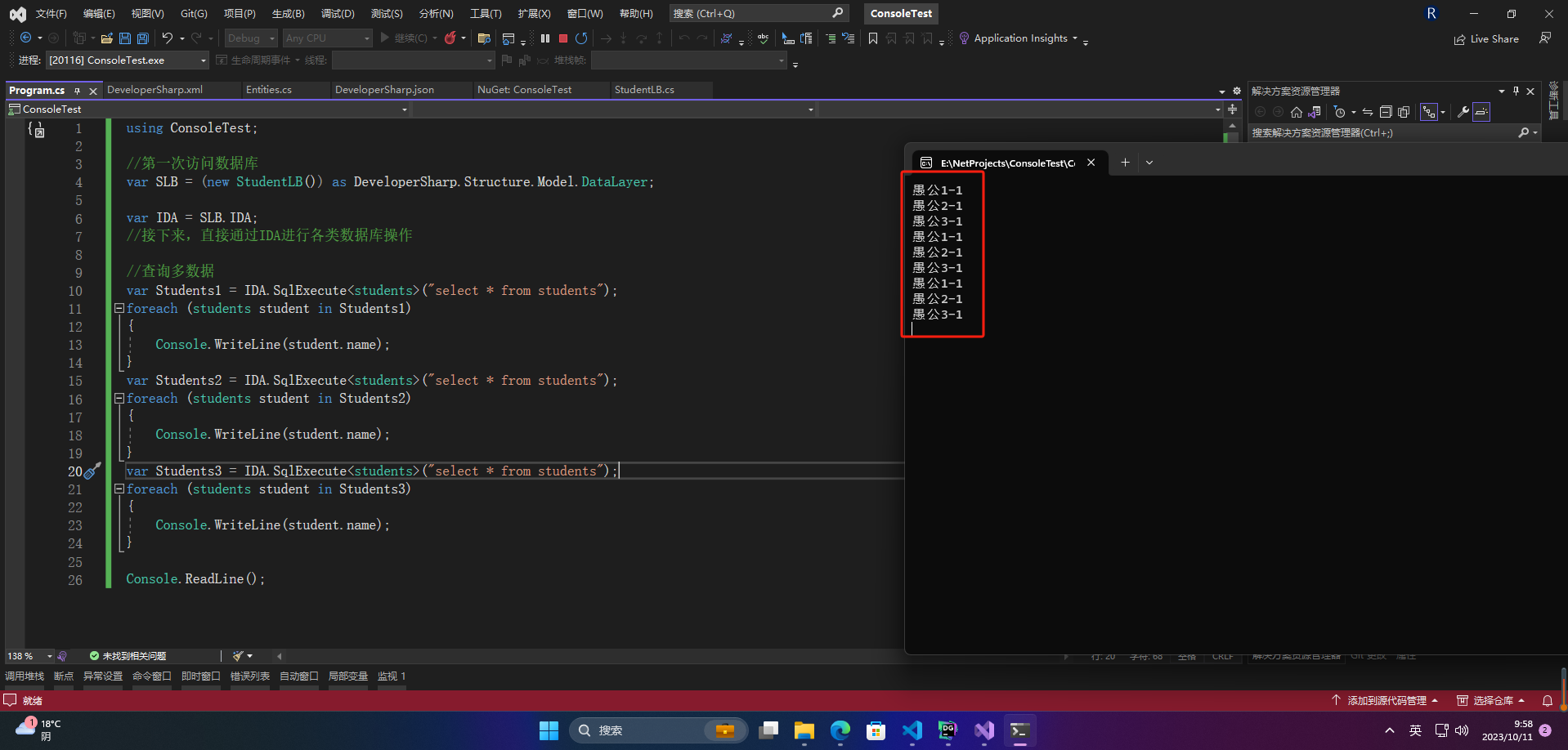Click the screwdriver quick action icon at line 20

pyautogui.click(x=93, y=471)
